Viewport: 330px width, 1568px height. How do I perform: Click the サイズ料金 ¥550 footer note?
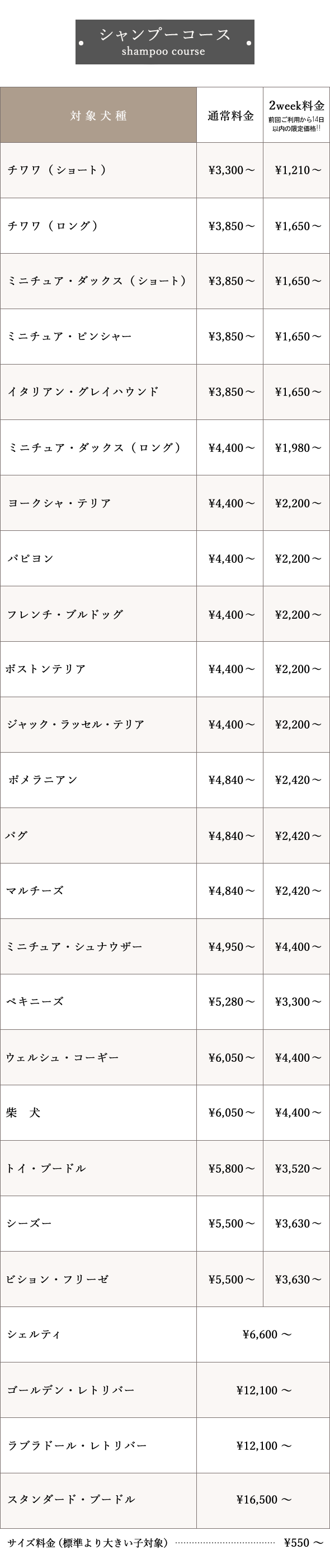[166, 1542]
